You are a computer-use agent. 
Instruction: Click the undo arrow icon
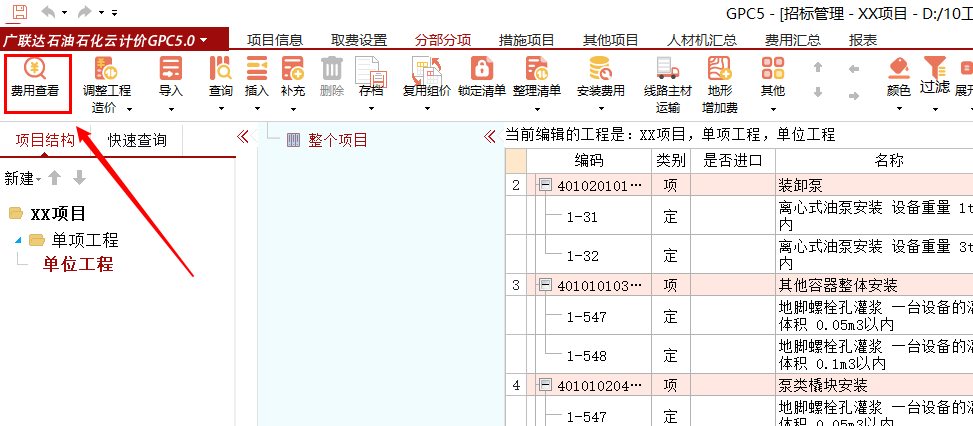tap(48, 12)
